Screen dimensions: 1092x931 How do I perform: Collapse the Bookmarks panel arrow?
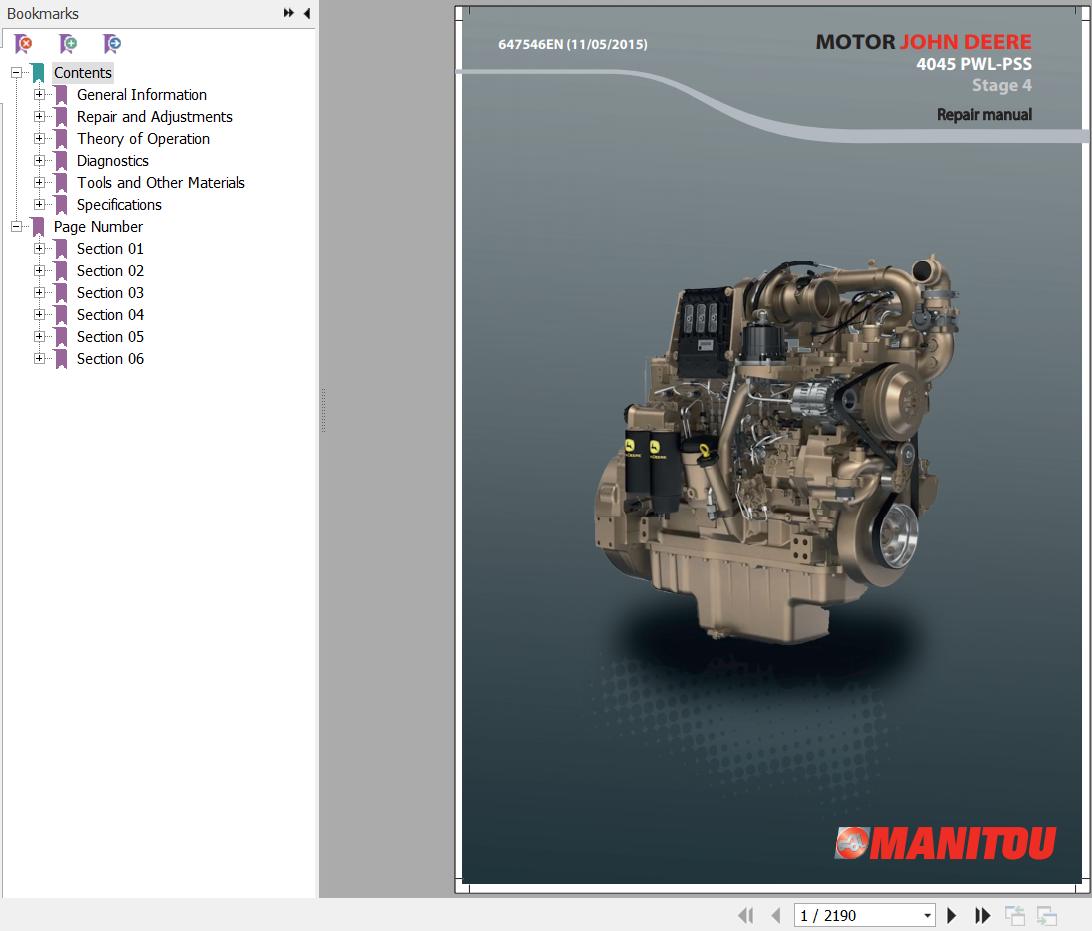(x=306, y=13)
